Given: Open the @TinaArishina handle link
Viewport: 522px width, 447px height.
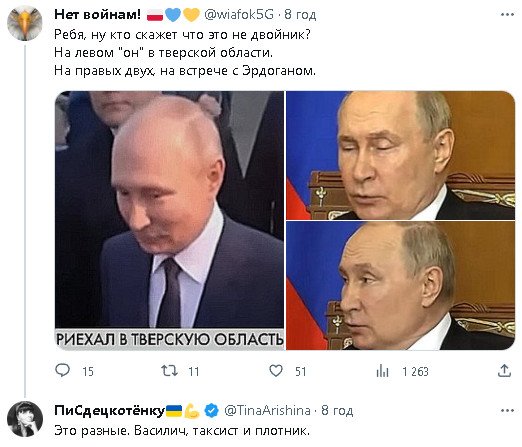Looking at the screenshot, I should click(267, 411).
